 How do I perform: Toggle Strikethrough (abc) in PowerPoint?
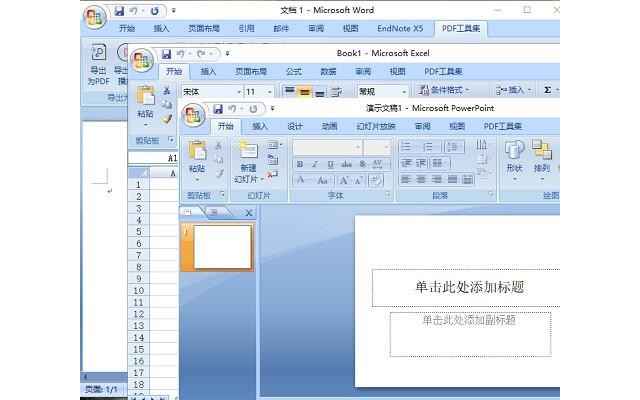click(347, 164)
